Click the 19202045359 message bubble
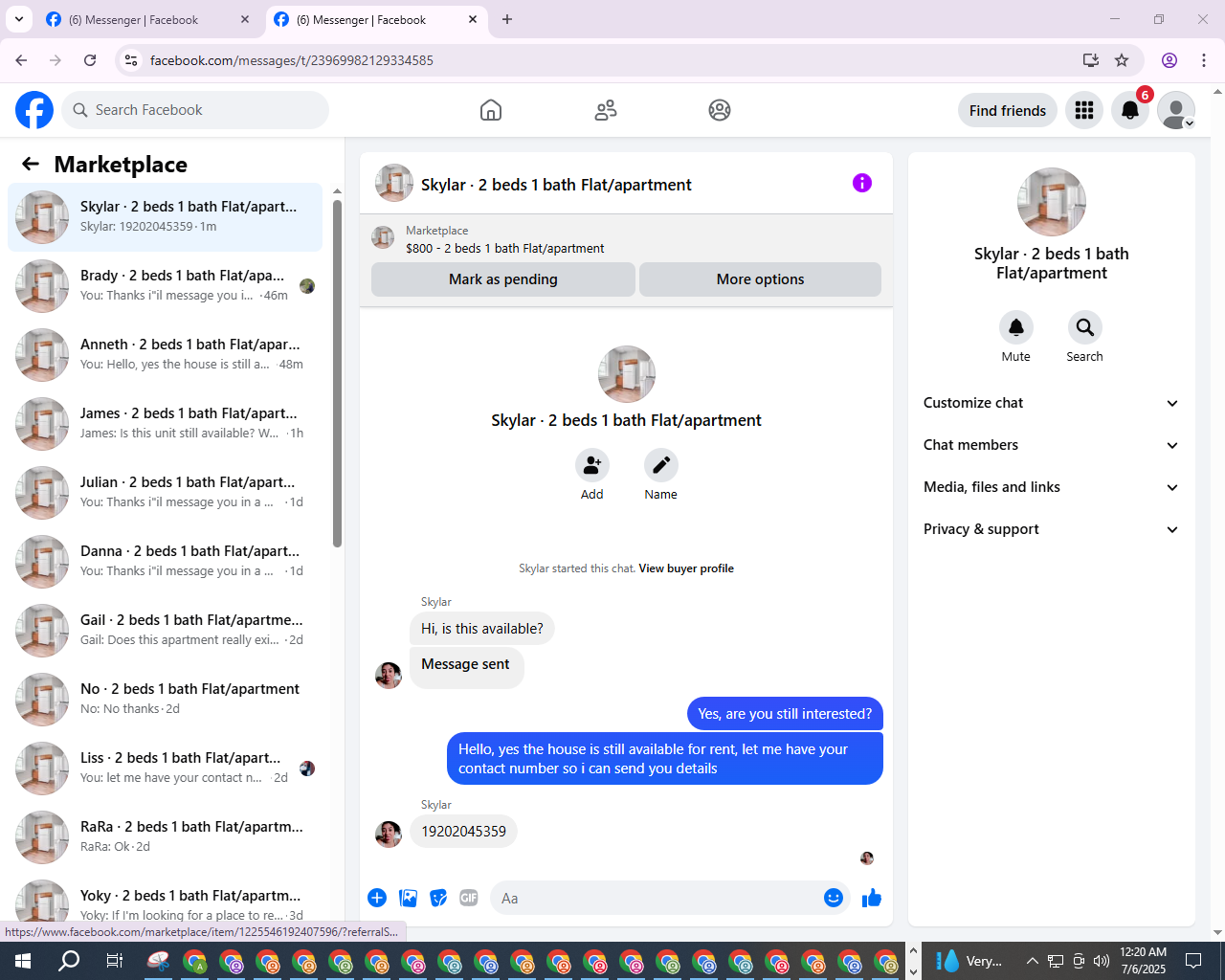Viewport: 1225px width, 980px height. coord(464,831)
